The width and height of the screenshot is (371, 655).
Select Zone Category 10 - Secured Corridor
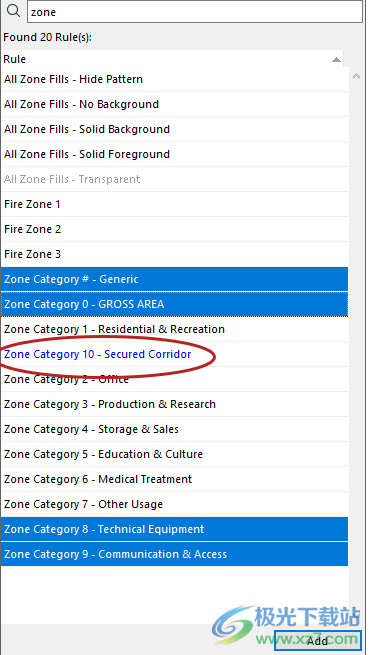click(174, 354)
